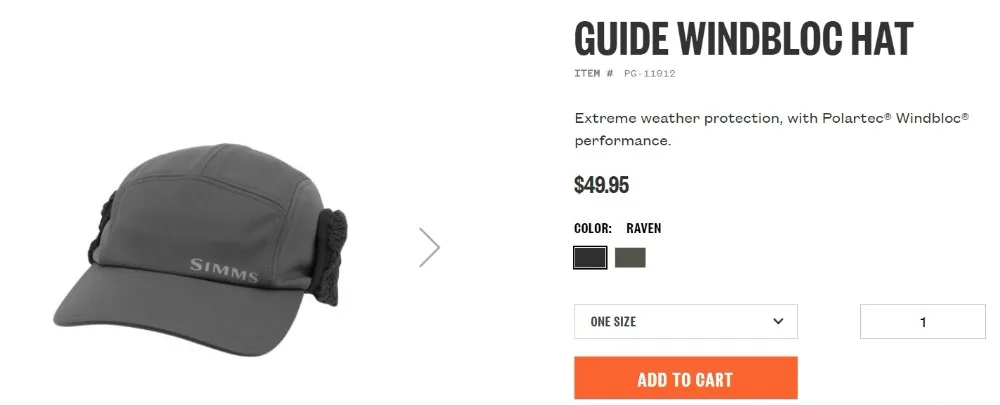
Task: Focus the quantity input field
Action: click(x=922, y=321)
